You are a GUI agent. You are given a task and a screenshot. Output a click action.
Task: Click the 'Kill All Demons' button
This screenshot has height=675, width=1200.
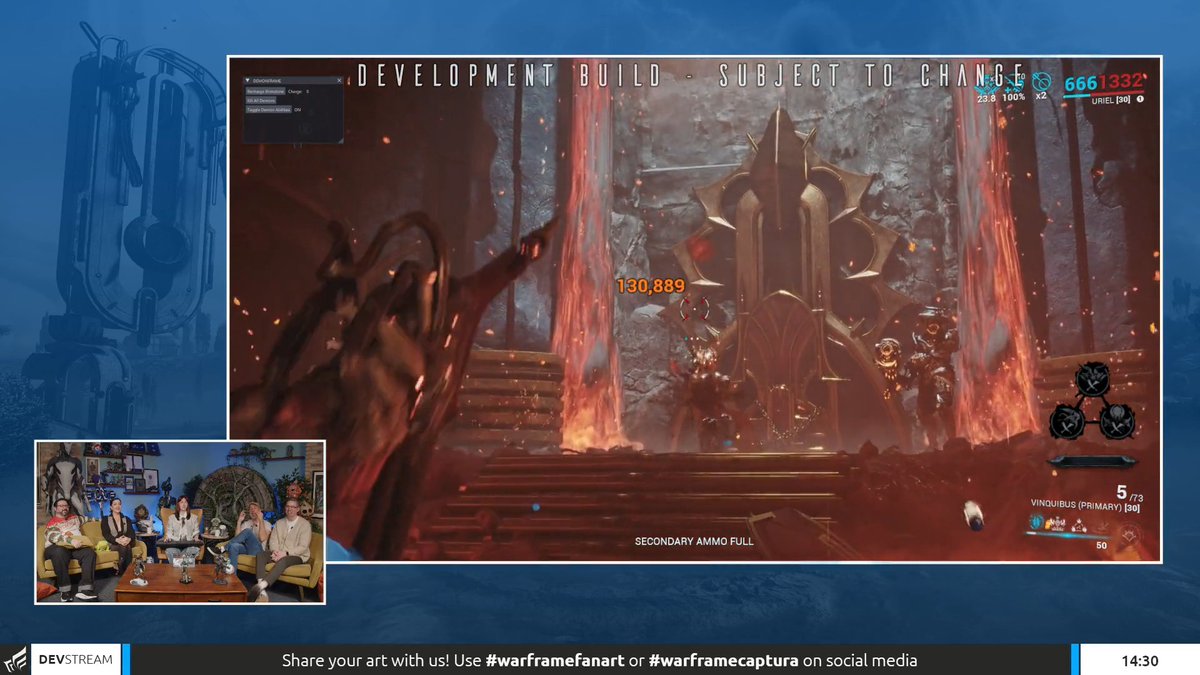(x=261, y=100)
